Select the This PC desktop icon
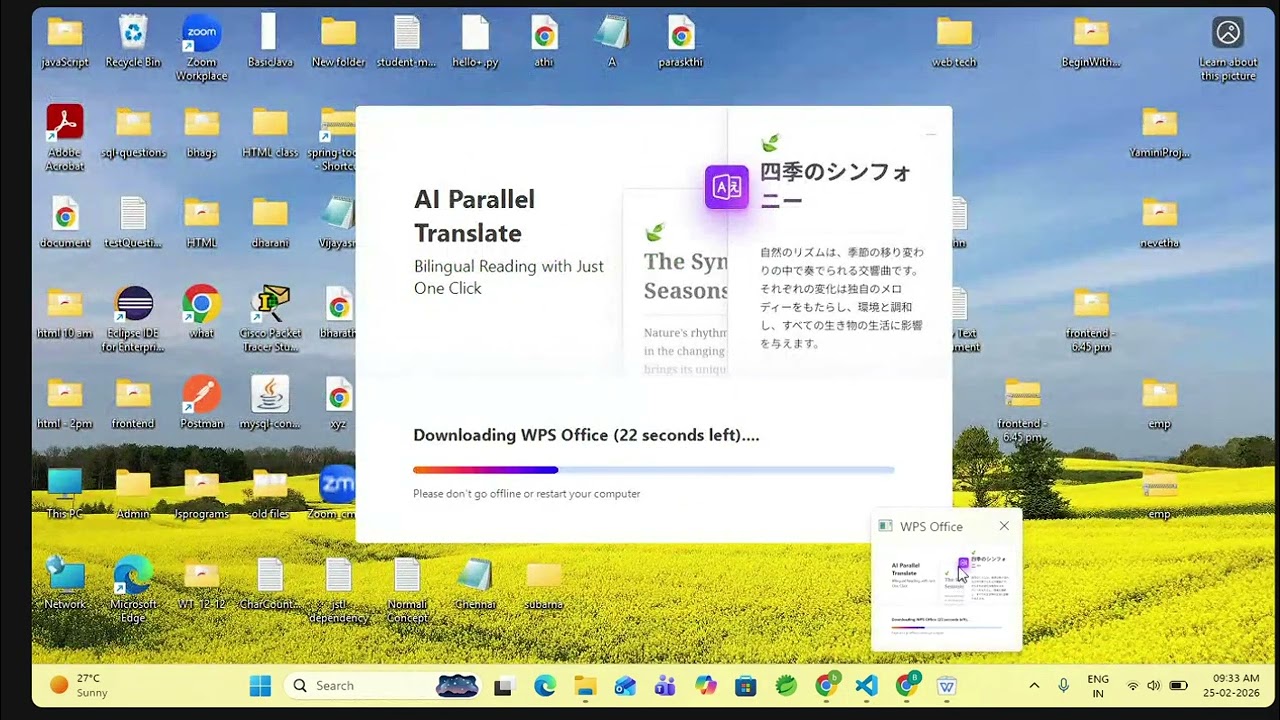This screenshot has height=720, width=1280. pos(65,493)
